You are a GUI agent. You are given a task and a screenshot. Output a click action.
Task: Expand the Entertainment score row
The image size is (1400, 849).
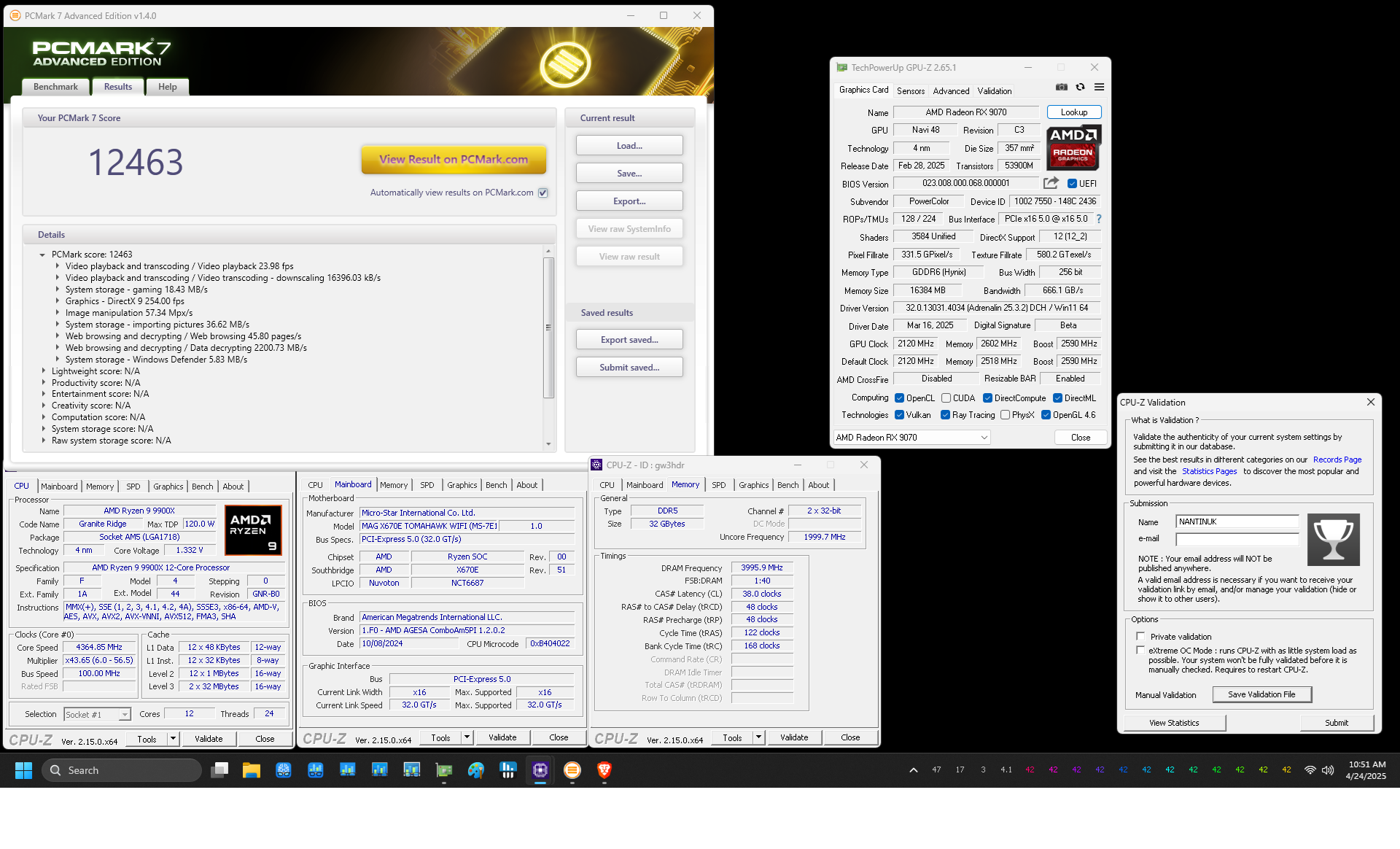click(x=43, y=394)
